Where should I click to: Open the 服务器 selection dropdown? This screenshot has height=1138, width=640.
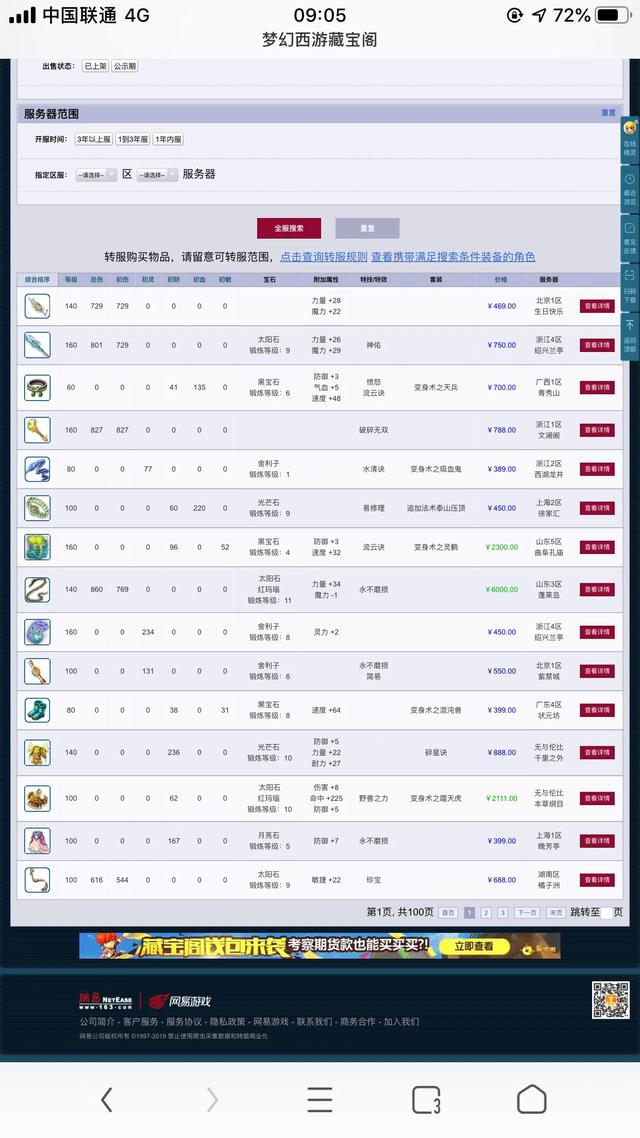[157, 175]
